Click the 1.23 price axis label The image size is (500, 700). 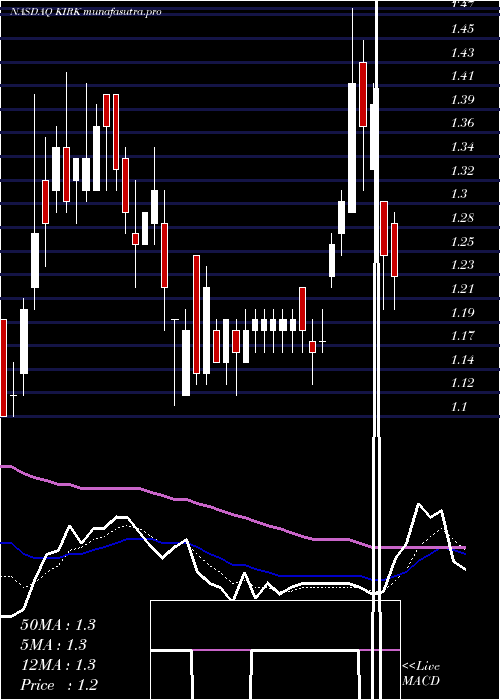(462, 265)
